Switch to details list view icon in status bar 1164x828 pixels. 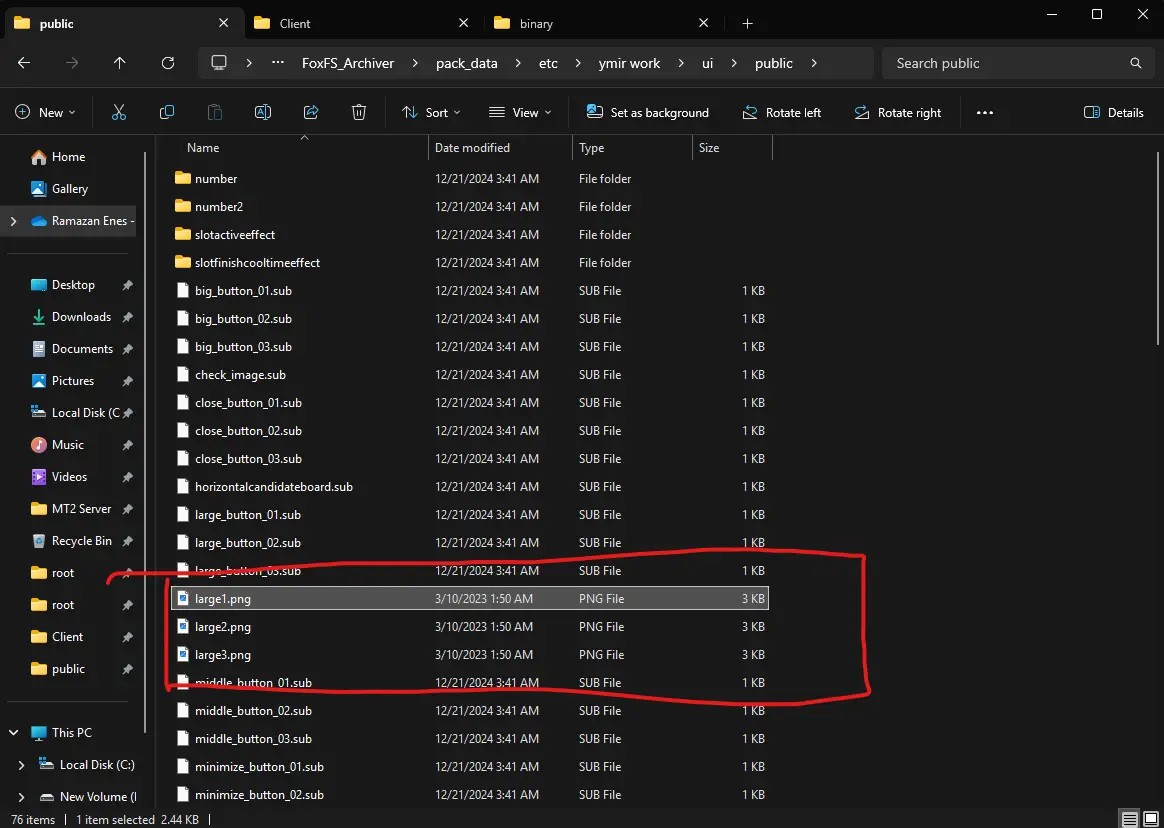[x=1129, y=819]
